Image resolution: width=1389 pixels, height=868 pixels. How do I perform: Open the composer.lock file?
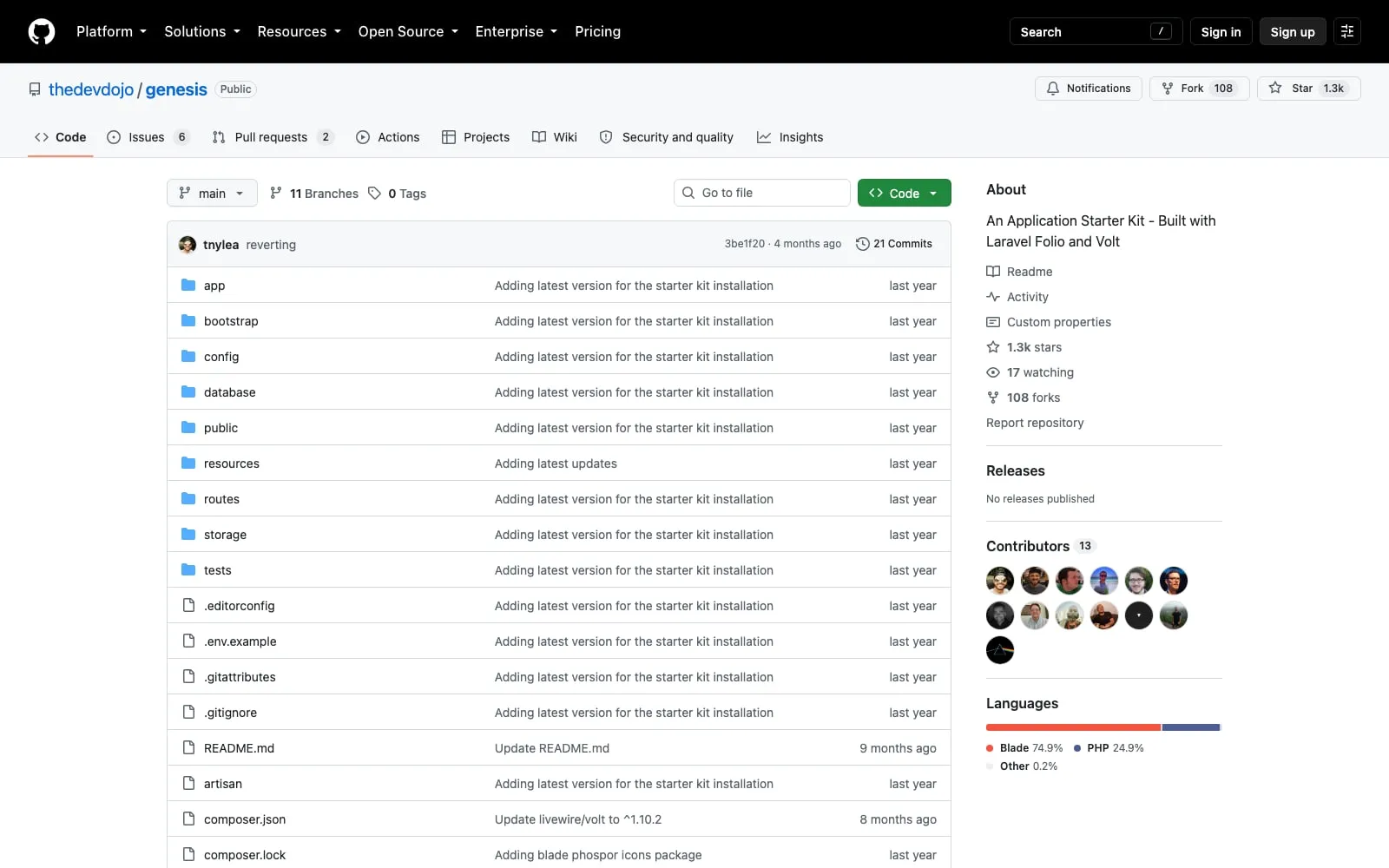(x=245, y=855)
